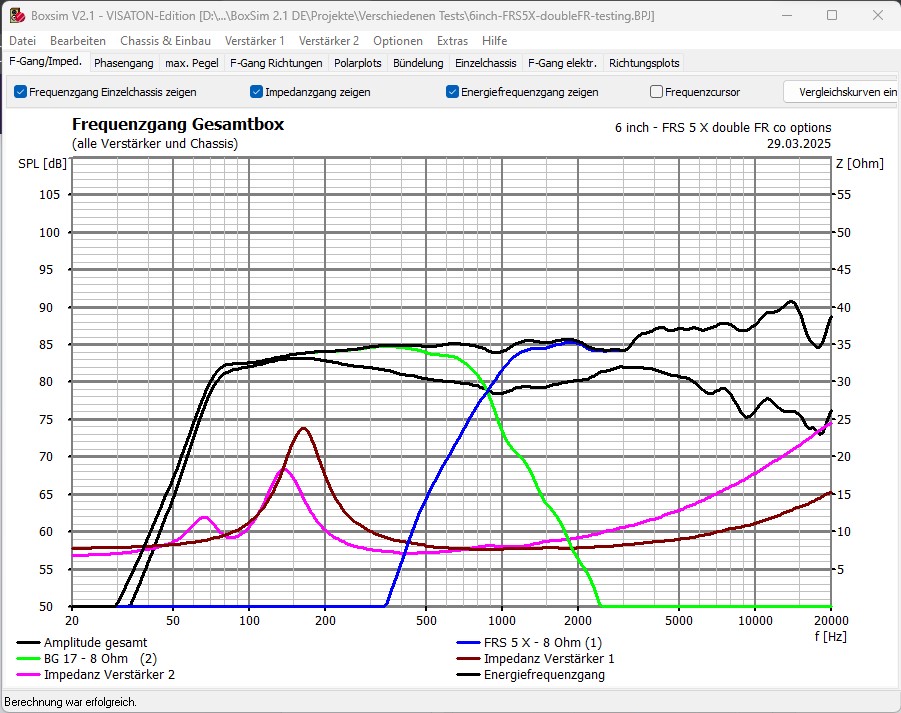901x713 pixels.
Task: Click the project title 6 inch - FRS 5 X double FR
Action: pyautogui.click(x=723, y=128)
